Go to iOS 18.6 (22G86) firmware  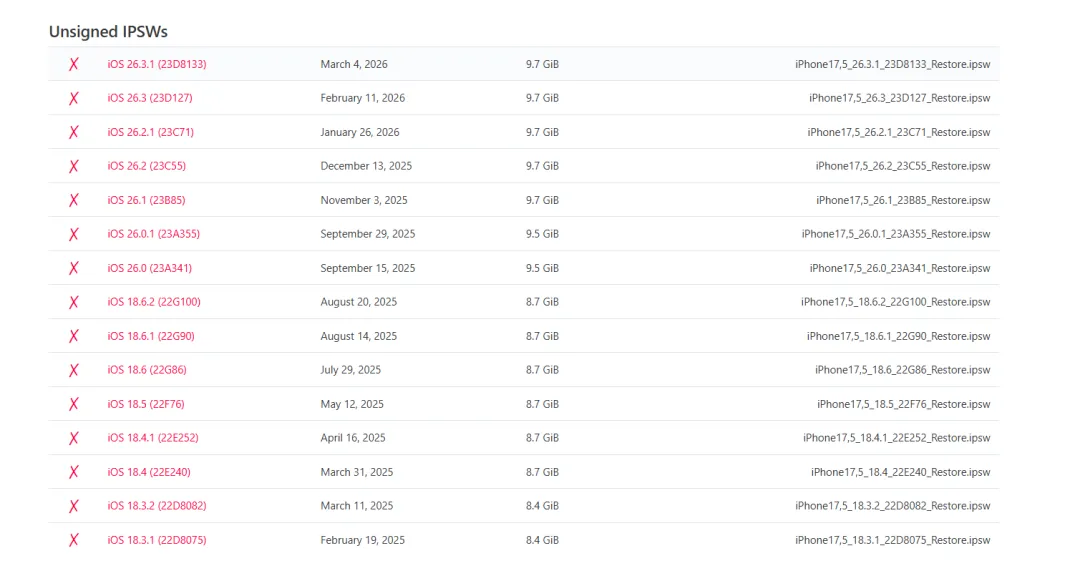(147, 370)
